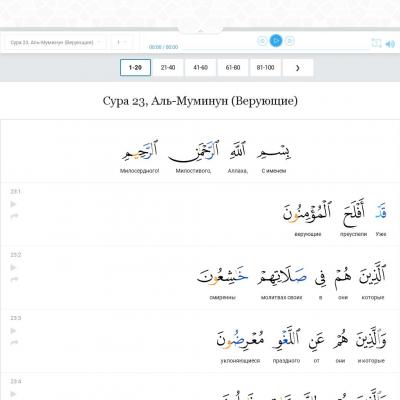
Task: Go to verses 41-60 tab
Action: (200, 68)
